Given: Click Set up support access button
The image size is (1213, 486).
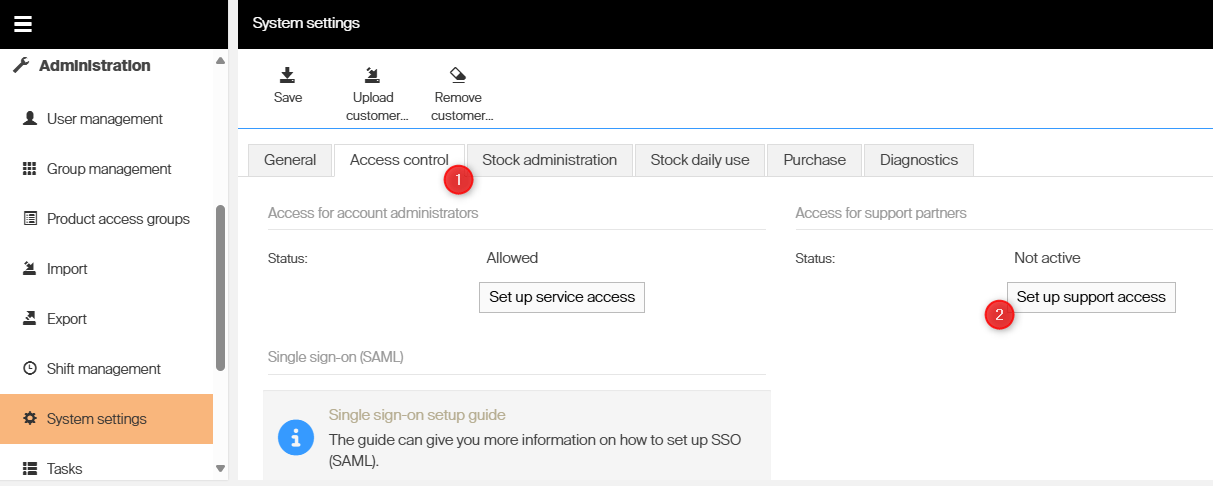Looking at the screenshot, I should pyautogui.click(x=1090, y=297).
